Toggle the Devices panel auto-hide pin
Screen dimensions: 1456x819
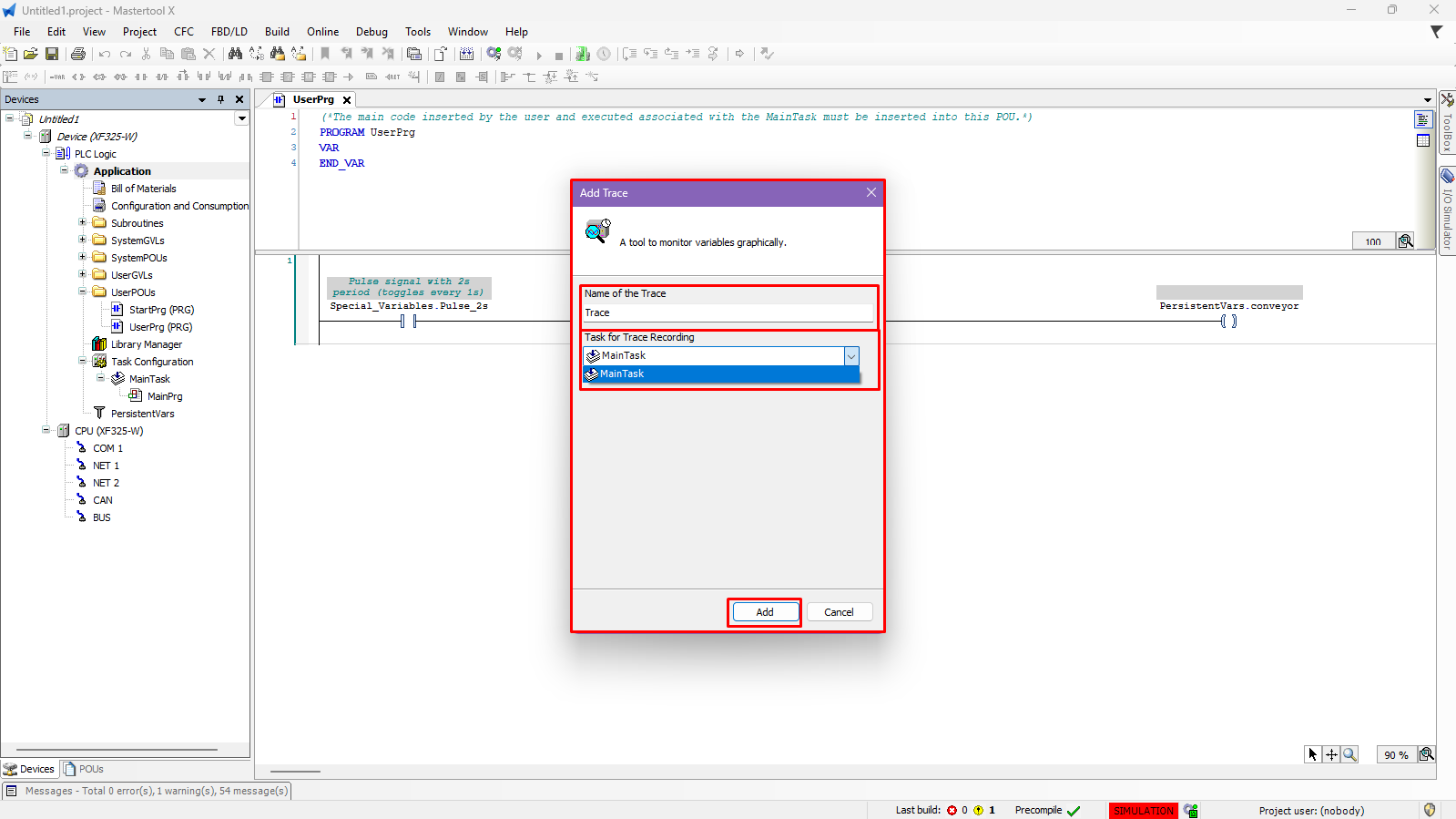pos(220,99)
